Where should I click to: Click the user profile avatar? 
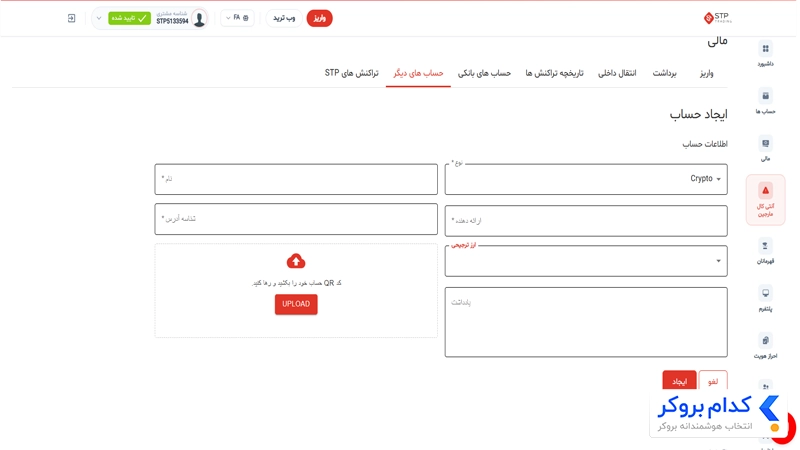pyautogui.click(x=199, y=19)
